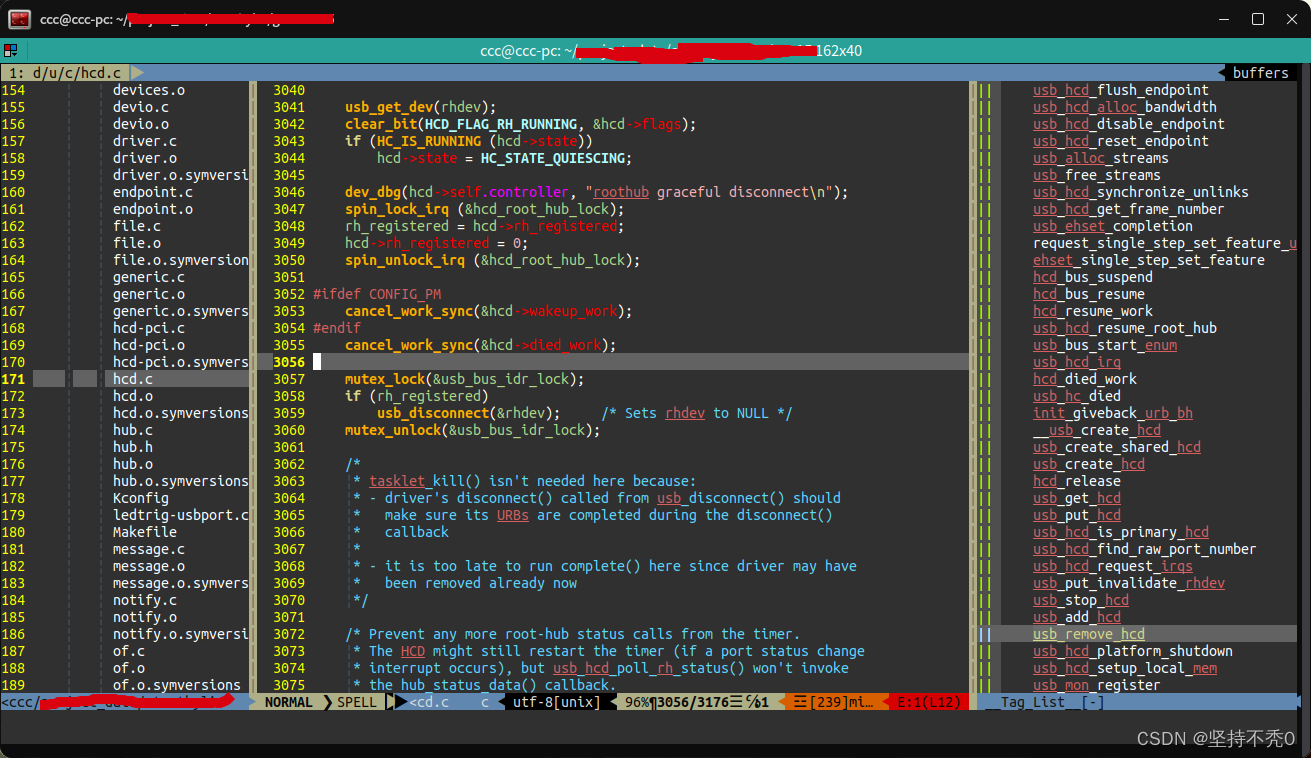The width and height of the screenshot is (1311, 758).
Task: Click the utf-8[unix] encoding segment
Action: (558, 701)
